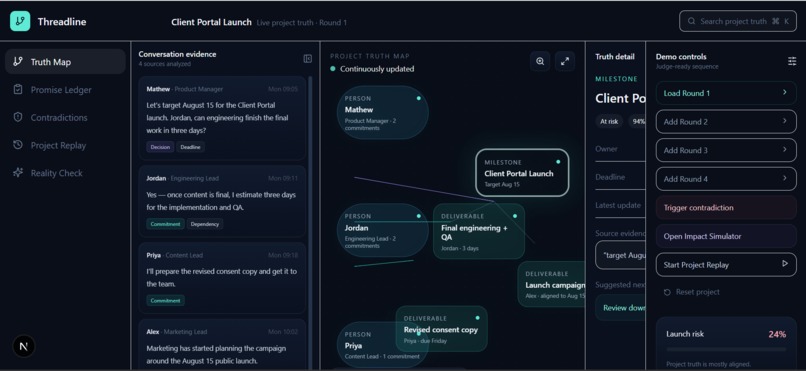
Task: Click the Reset project label
Action: coord(698,292)
